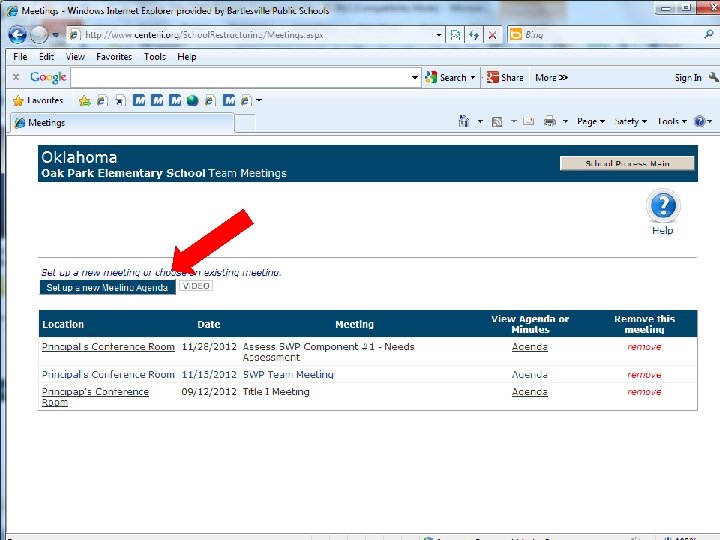
Task: Select the Meetings browser tab
Action: pyautogui.click(x=122, y=123)
